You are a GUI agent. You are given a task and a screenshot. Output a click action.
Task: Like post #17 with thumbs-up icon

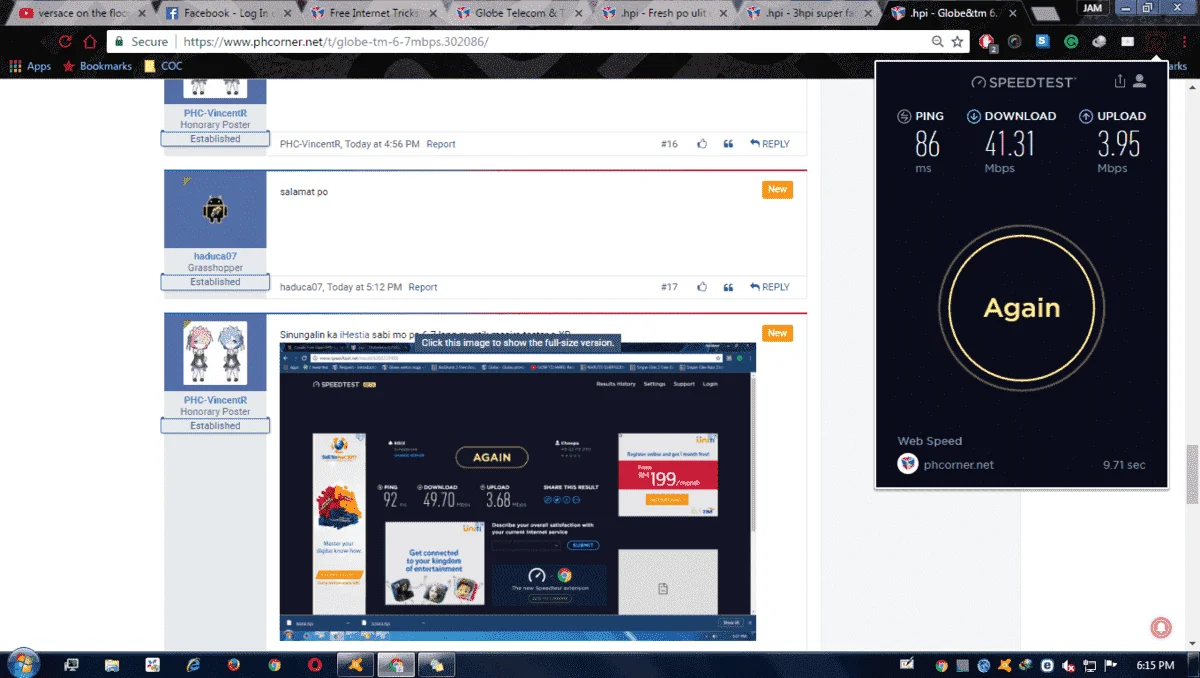tap(702, 287)
